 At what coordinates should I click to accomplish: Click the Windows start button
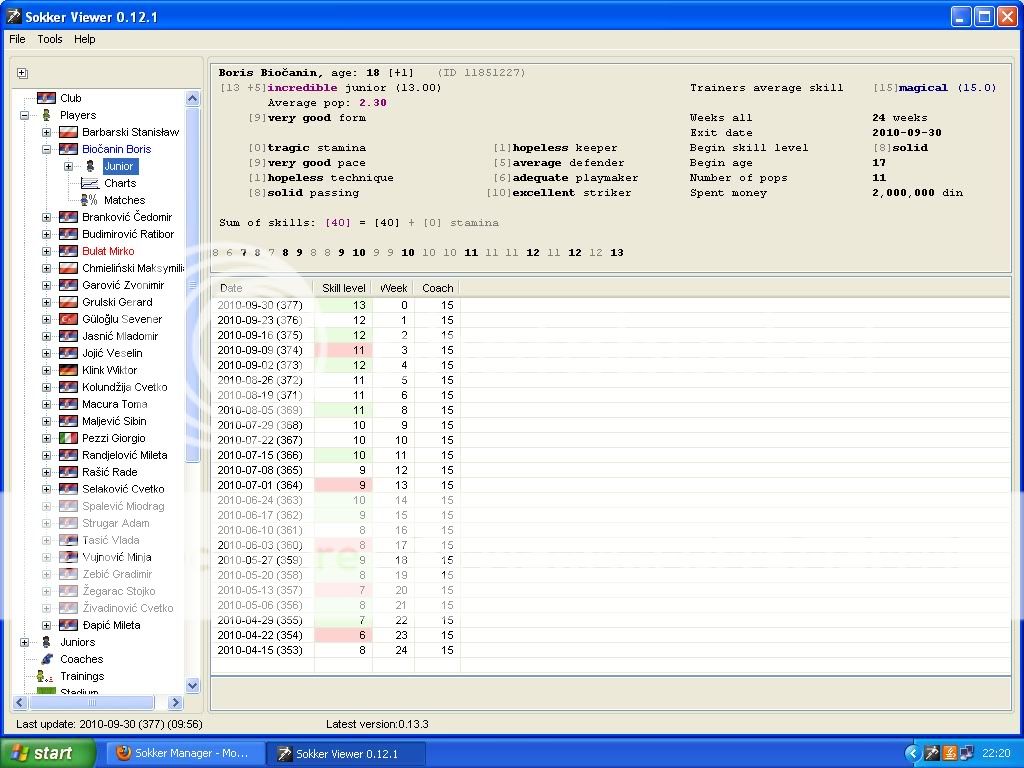48,753
